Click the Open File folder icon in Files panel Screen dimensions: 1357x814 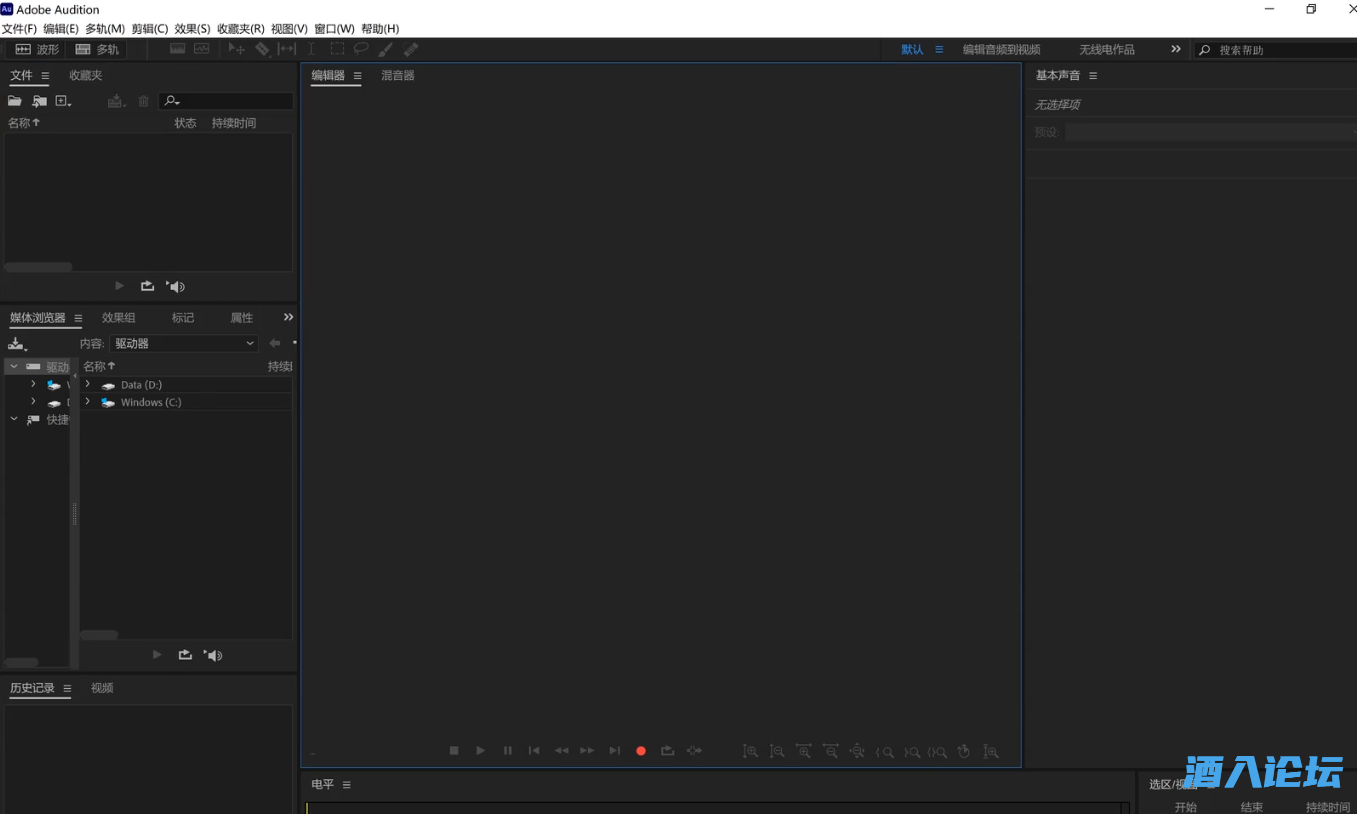click(x=15, y=101)
